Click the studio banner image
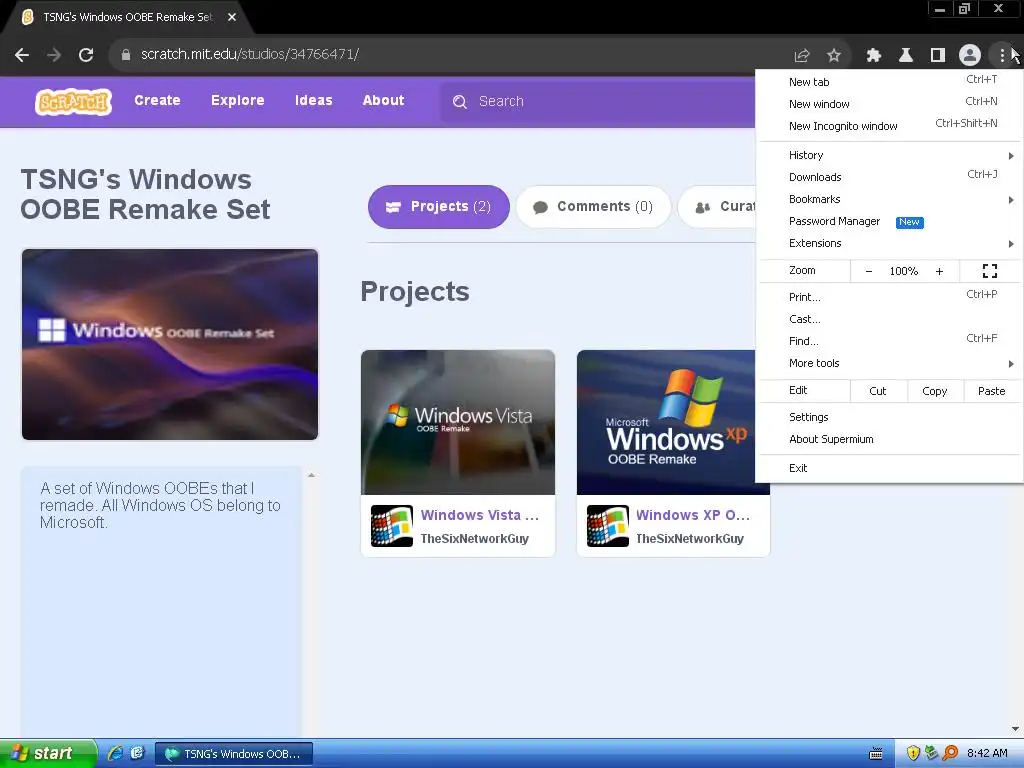 click(x=170, y=344)
